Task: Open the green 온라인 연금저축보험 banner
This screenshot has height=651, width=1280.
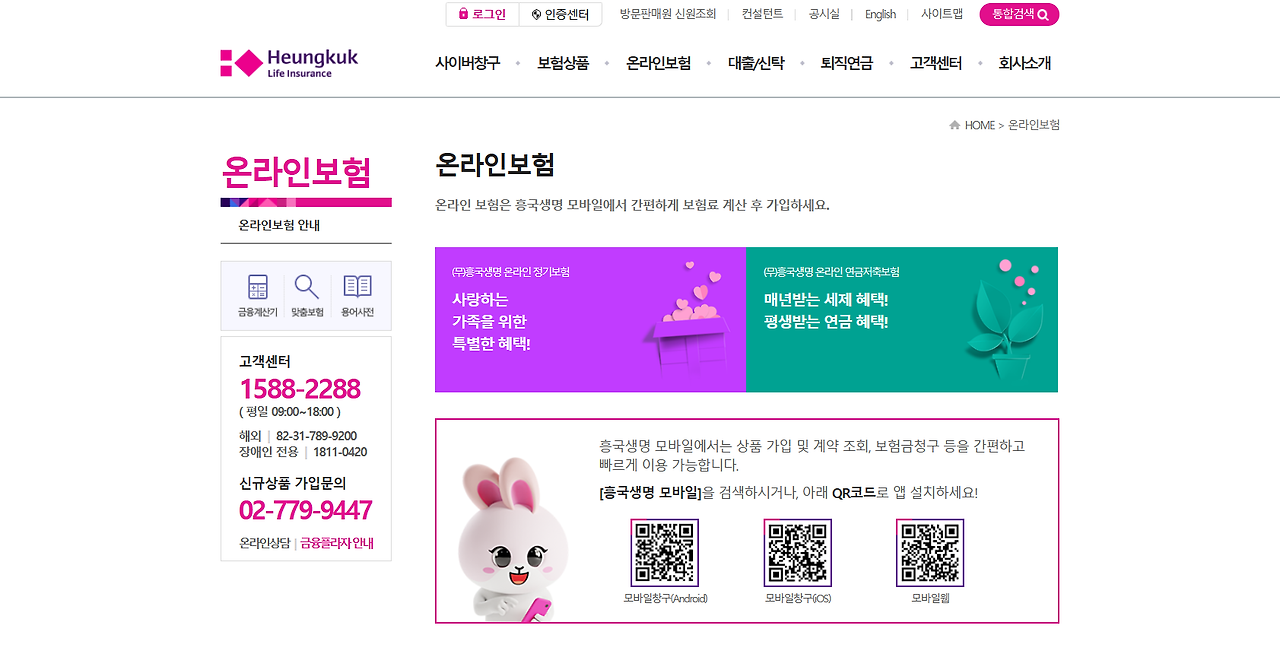Action: (902, 320)
